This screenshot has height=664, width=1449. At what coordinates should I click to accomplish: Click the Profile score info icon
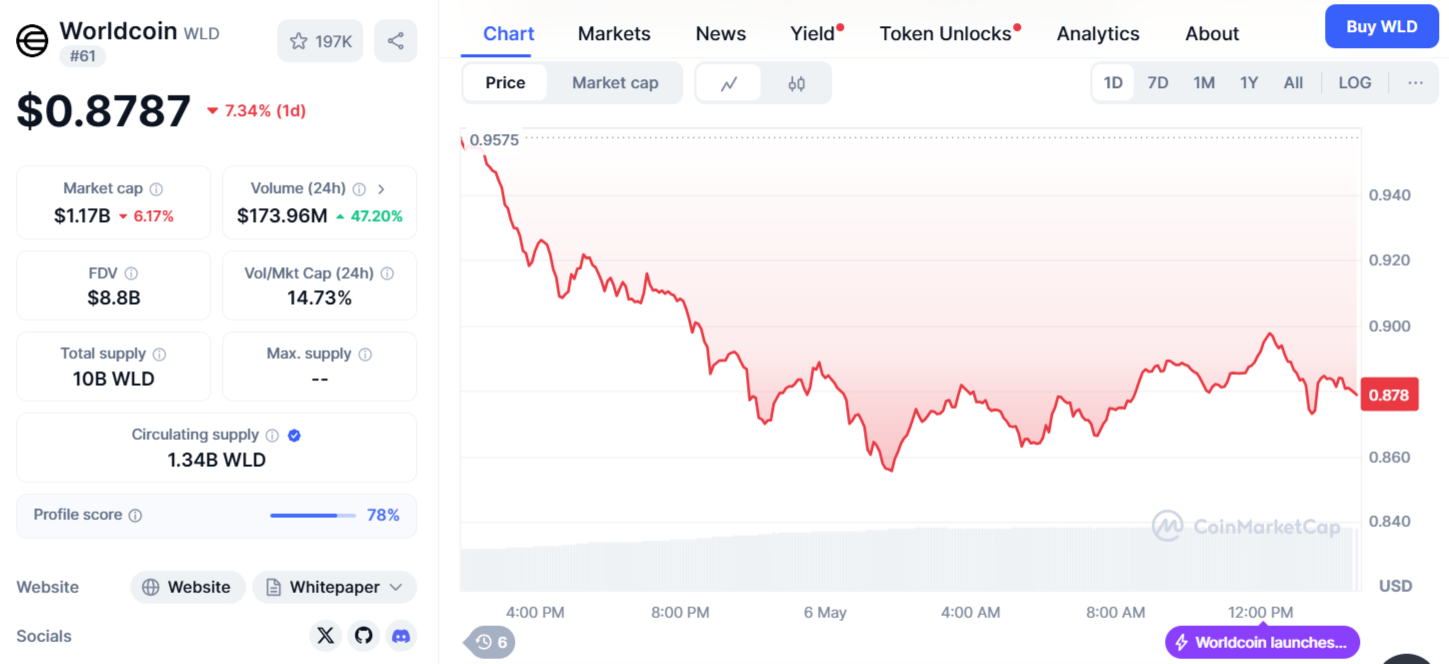point(135,515)
